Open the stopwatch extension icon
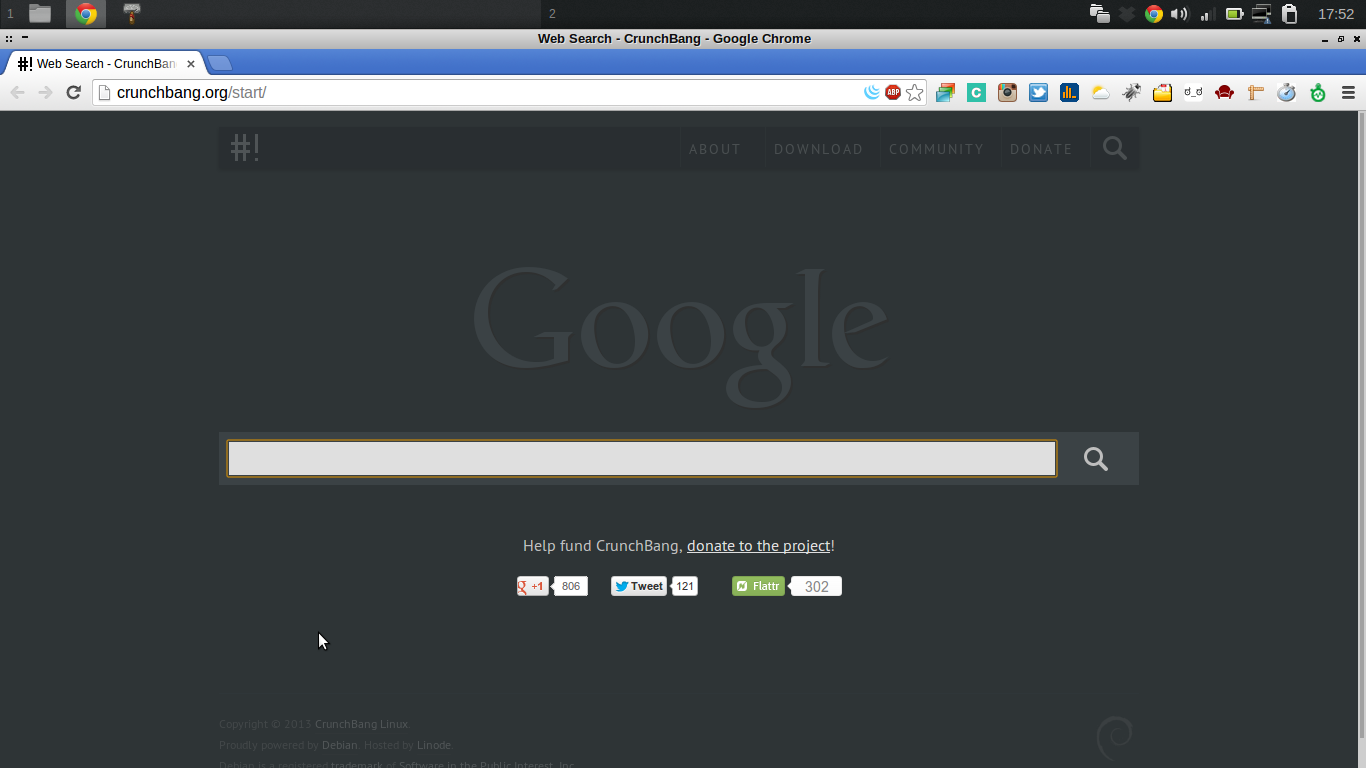The height and width of the screenshot is (768, 1366). pos(1286,92)
